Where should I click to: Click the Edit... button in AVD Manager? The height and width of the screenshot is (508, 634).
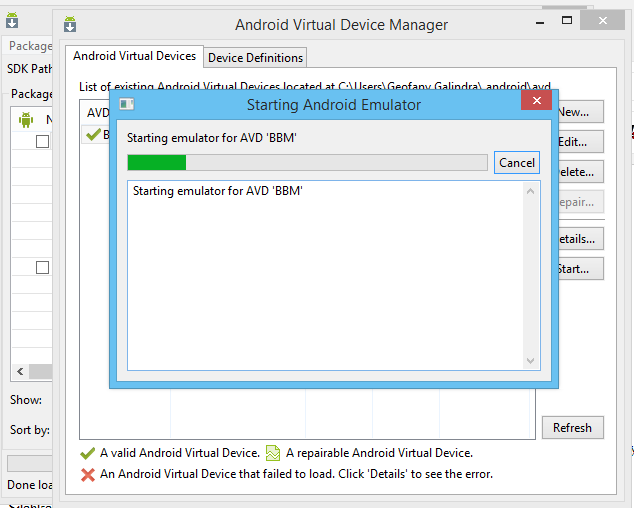click(x=581, y=142)
